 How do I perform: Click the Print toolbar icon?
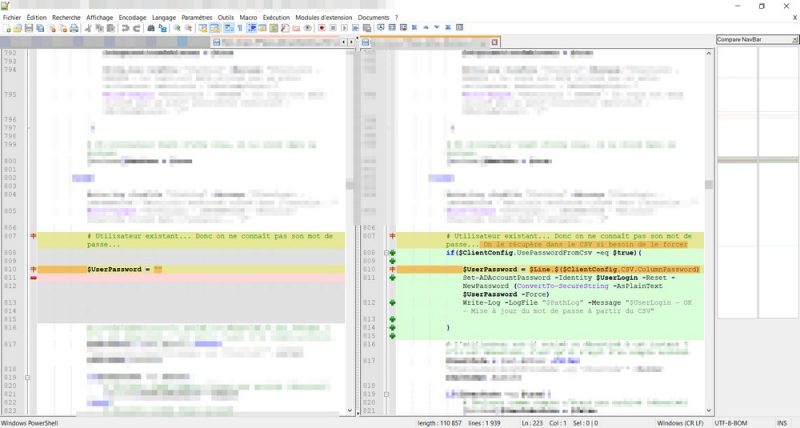[x=74, y=28]
